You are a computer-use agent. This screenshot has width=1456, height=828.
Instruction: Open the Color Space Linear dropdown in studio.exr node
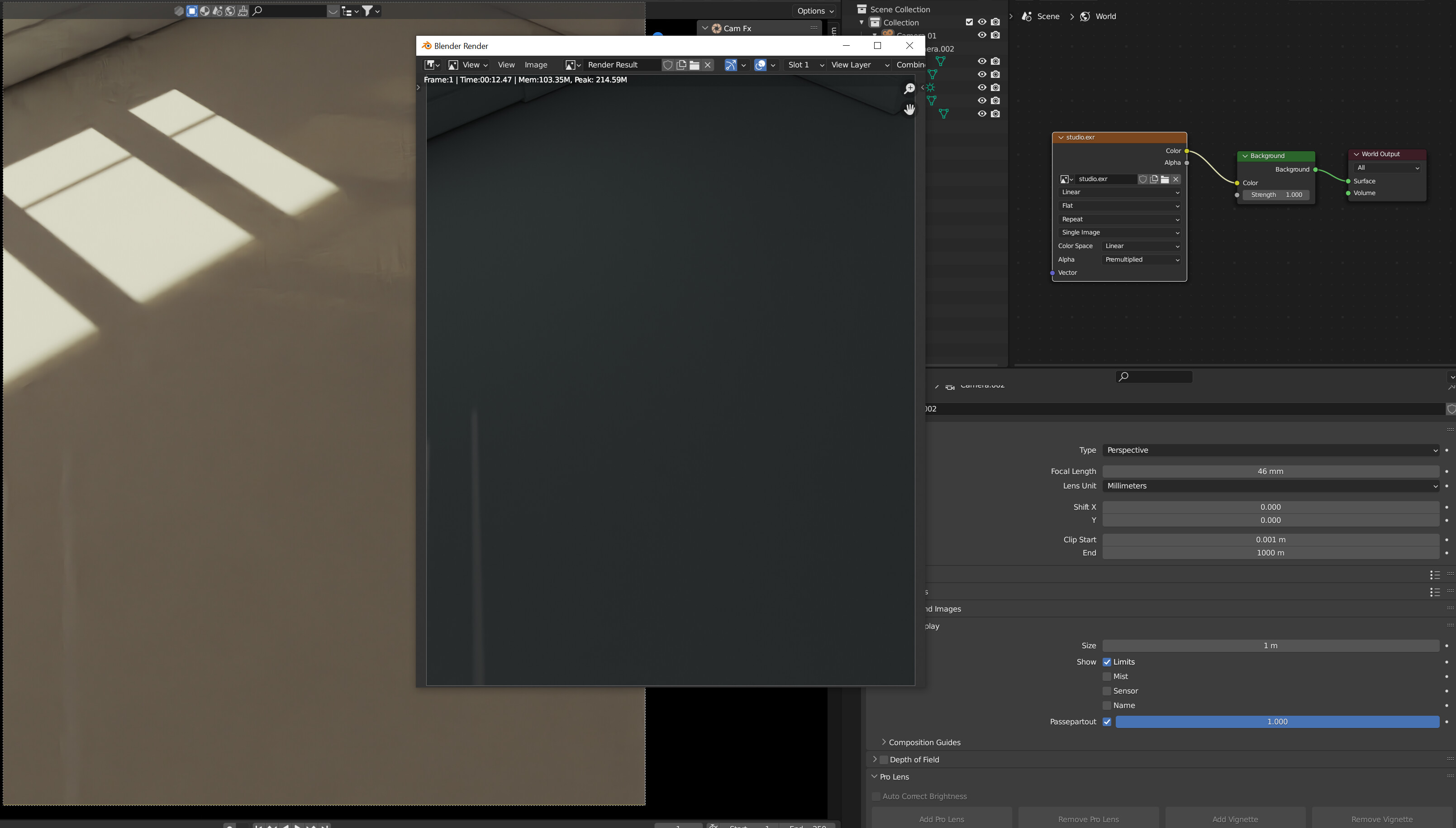pos(1141,246)
